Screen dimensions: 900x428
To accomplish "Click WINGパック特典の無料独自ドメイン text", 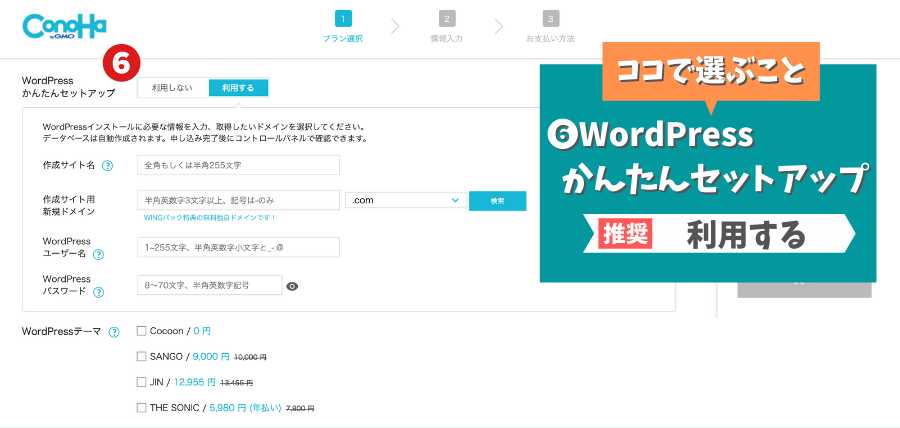I will pos(210,218).
